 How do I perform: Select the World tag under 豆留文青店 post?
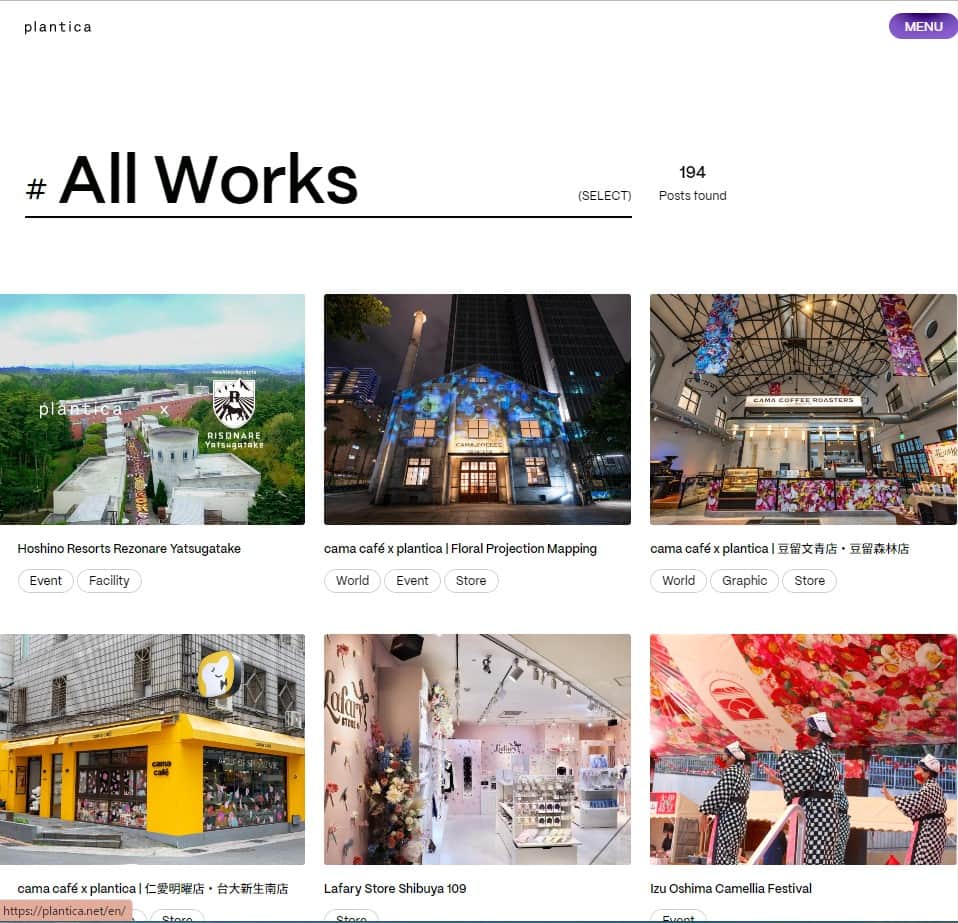[679, 581]
